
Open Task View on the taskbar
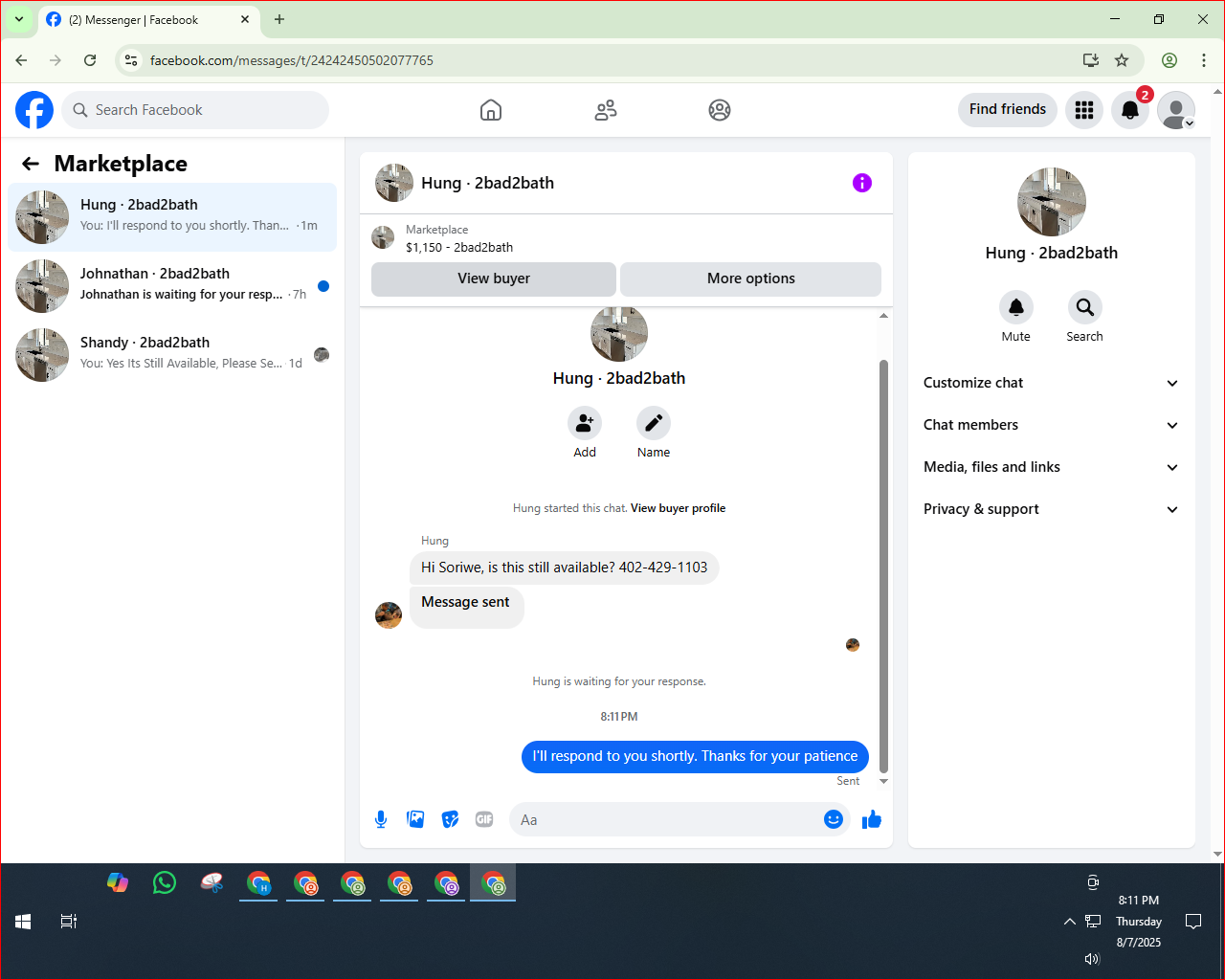pos(69,922)
